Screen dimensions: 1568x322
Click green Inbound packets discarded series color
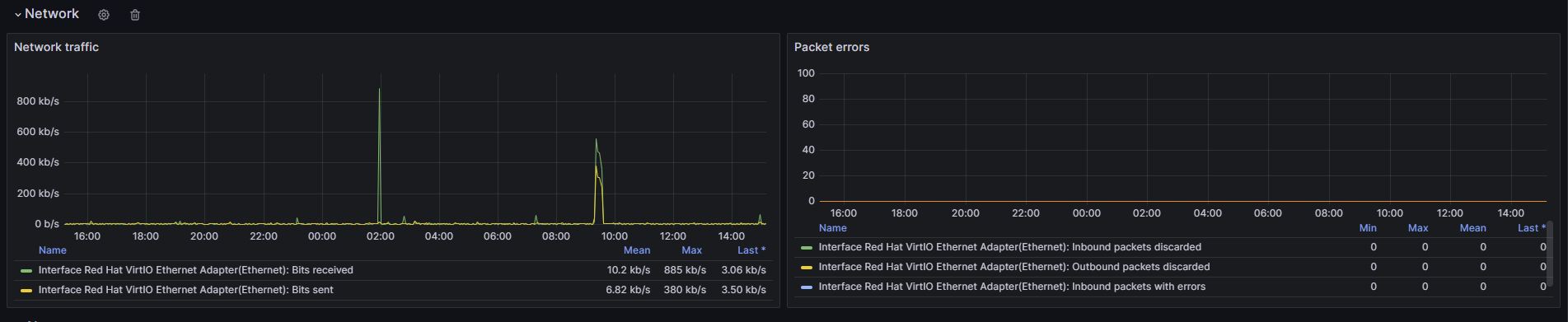(x=807, y=247)
